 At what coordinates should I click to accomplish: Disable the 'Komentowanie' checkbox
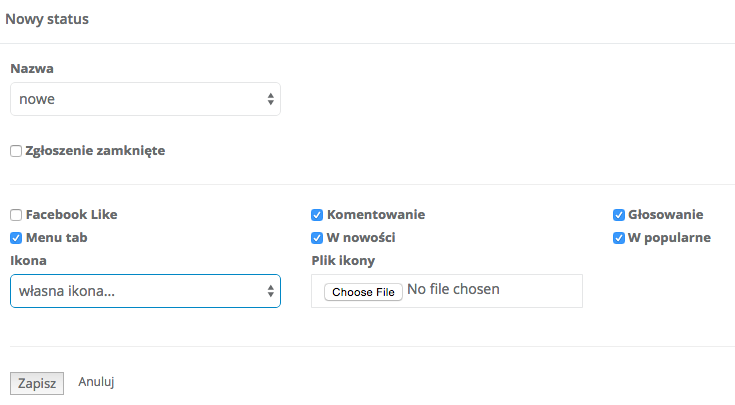317,214
